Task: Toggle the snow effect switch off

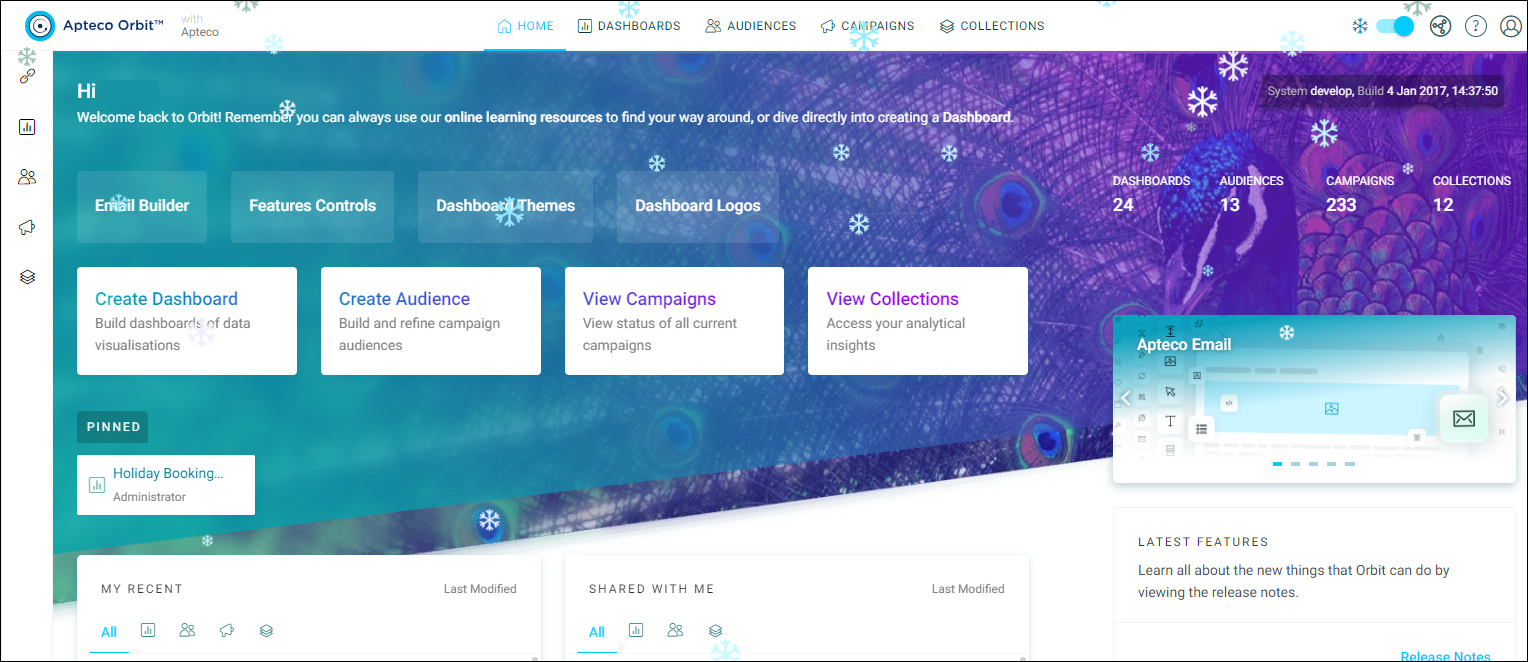Action: pos(1395,26)
